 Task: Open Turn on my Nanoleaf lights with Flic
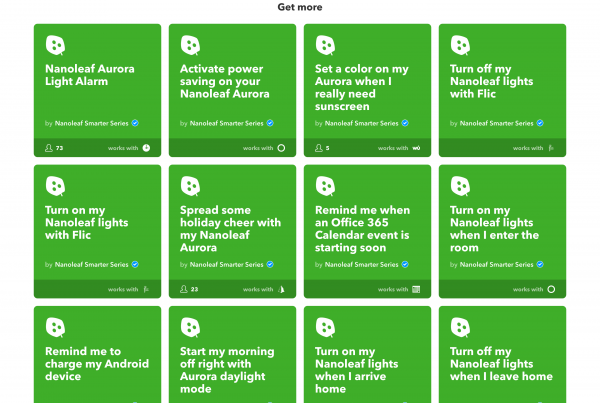coord(98,232)
